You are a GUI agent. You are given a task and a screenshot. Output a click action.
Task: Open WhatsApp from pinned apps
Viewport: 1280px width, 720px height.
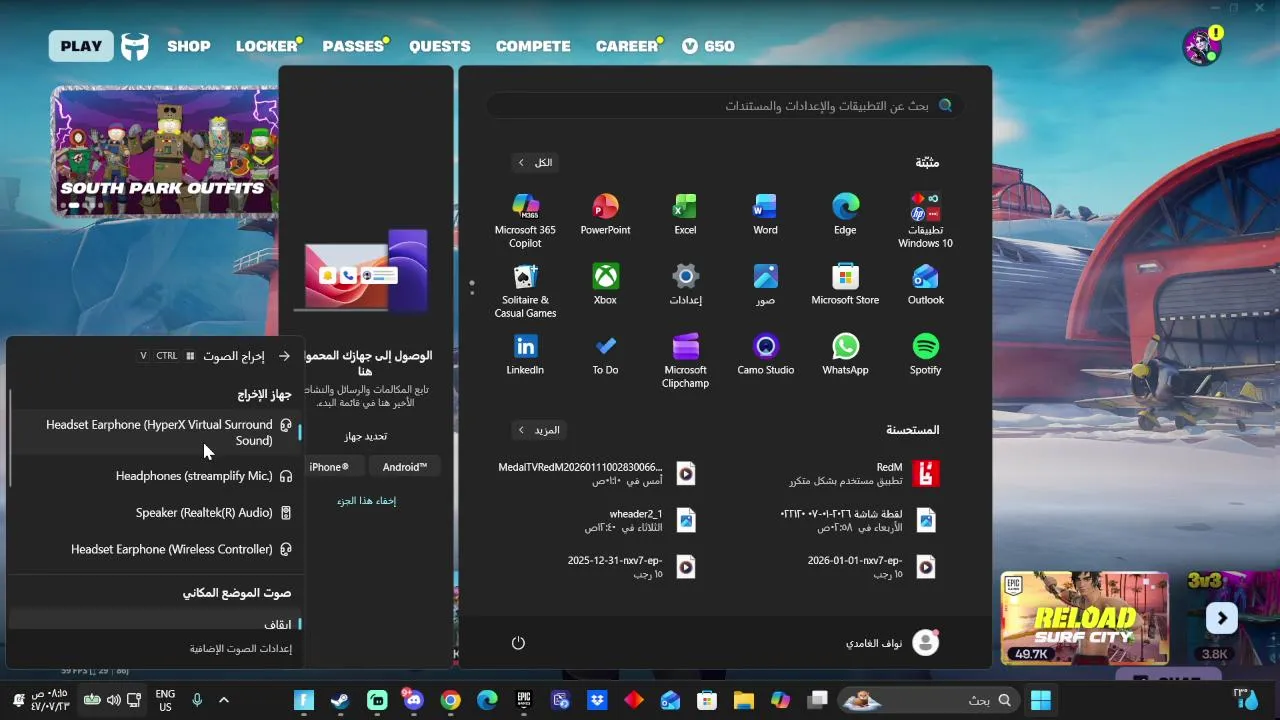coord(845,355)
